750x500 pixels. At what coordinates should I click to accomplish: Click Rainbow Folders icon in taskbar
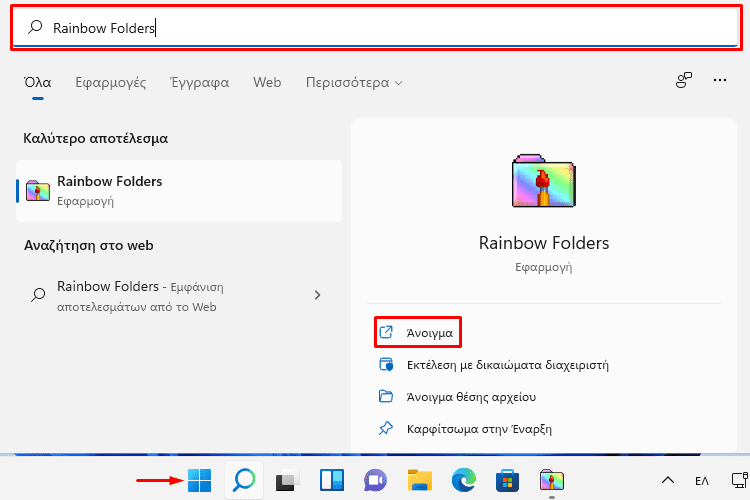click(551, 480)
